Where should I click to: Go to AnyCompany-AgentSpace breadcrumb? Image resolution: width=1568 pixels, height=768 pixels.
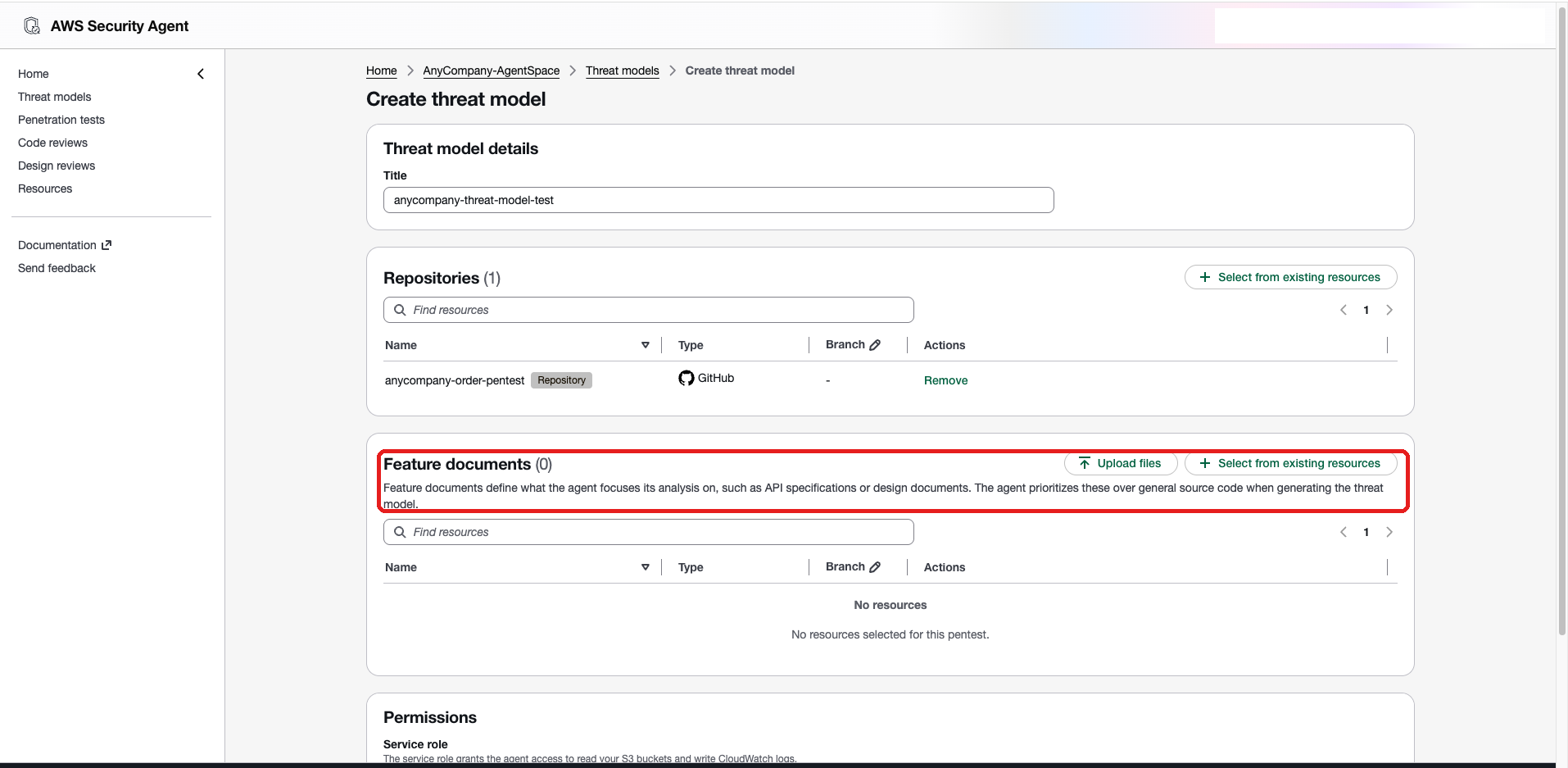click(492, 70)
